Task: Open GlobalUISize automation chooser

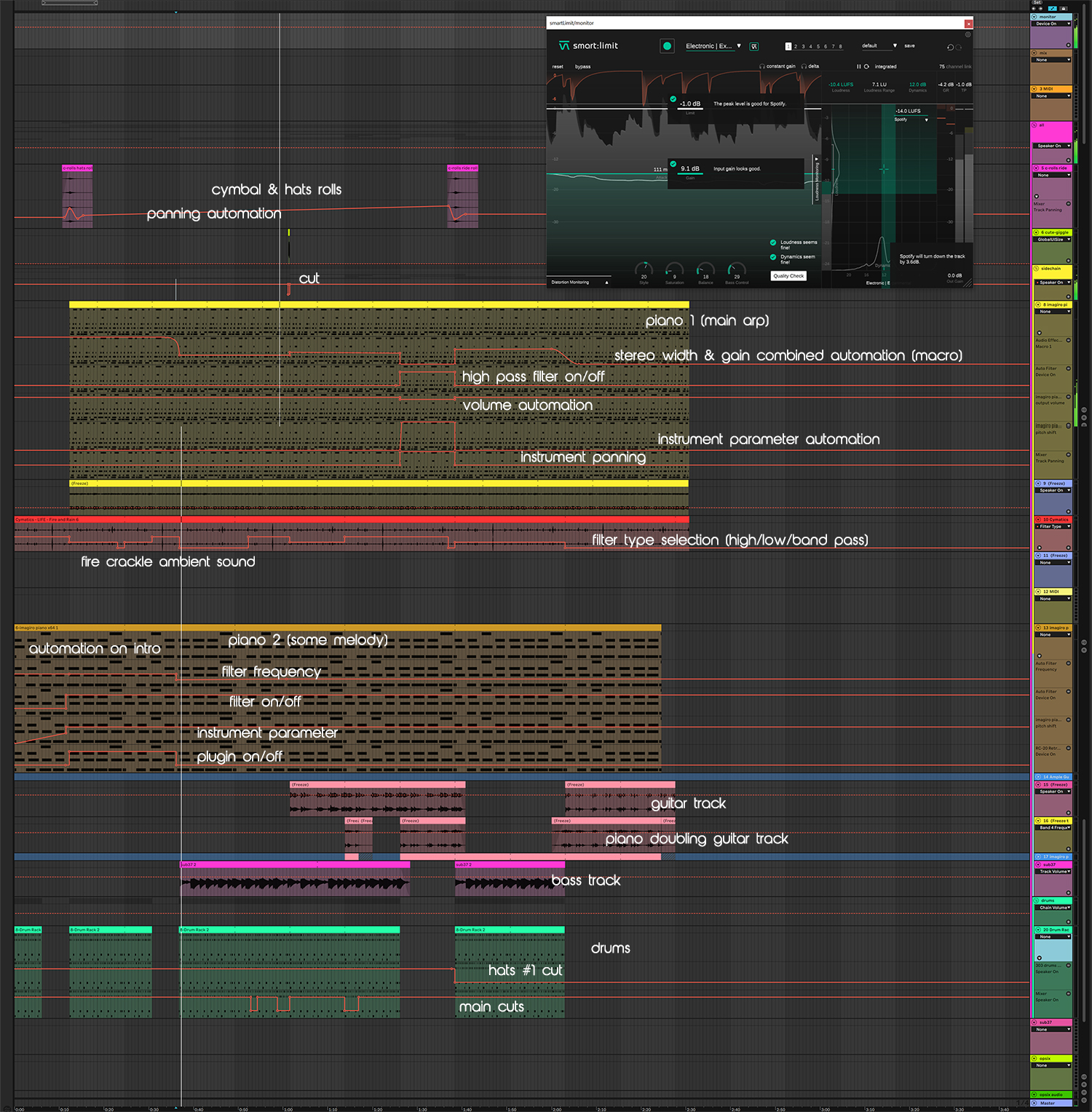Action: point(1052,240)
